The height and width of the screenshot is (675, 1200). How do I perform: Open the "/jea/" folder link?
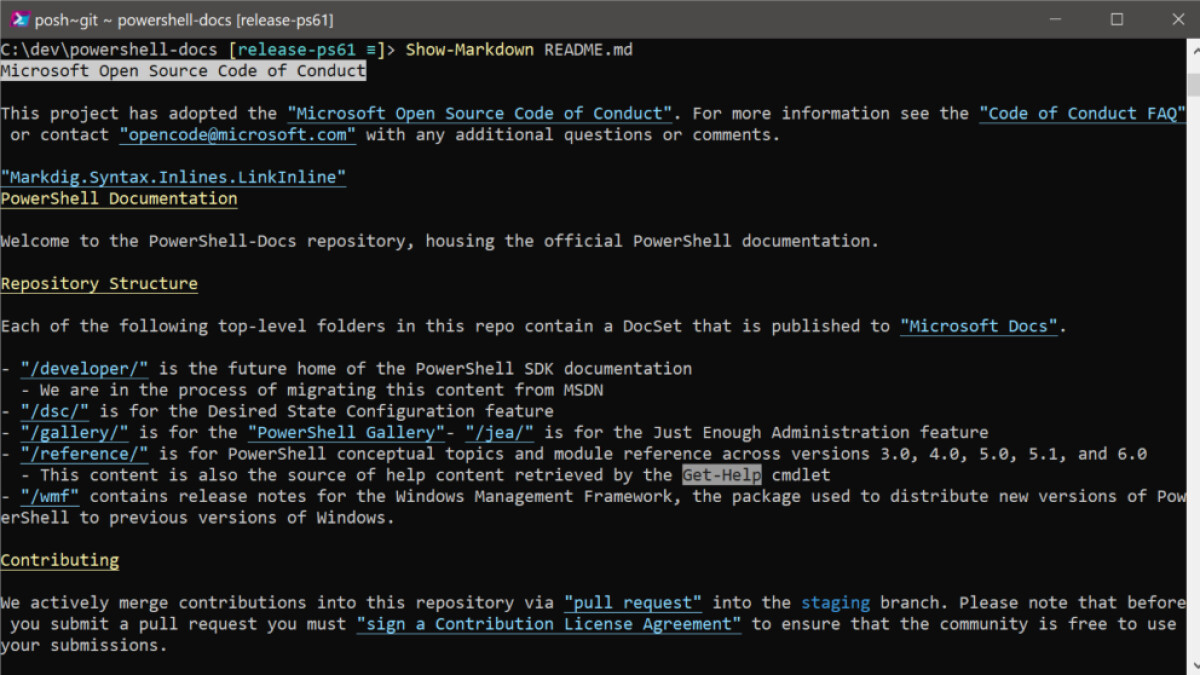point(499,433)
